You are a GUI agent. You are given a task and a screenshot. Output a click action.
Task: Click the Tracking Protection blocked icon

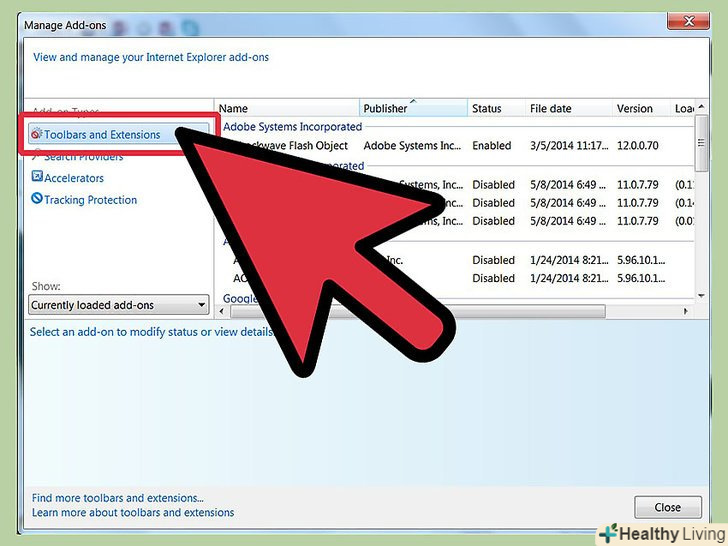[37, 198]
